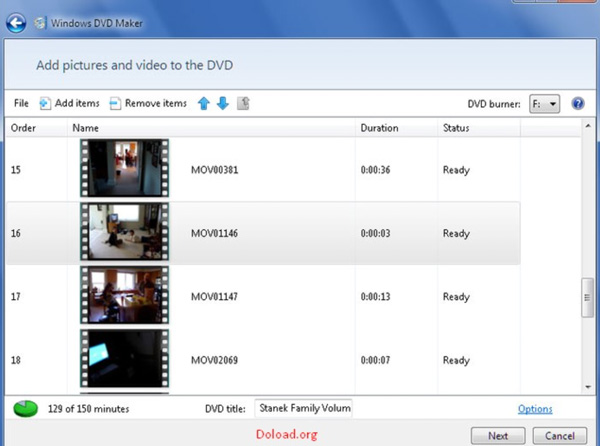Open the Options link
The height and width of the screenshot is (446, 600).
535,409
